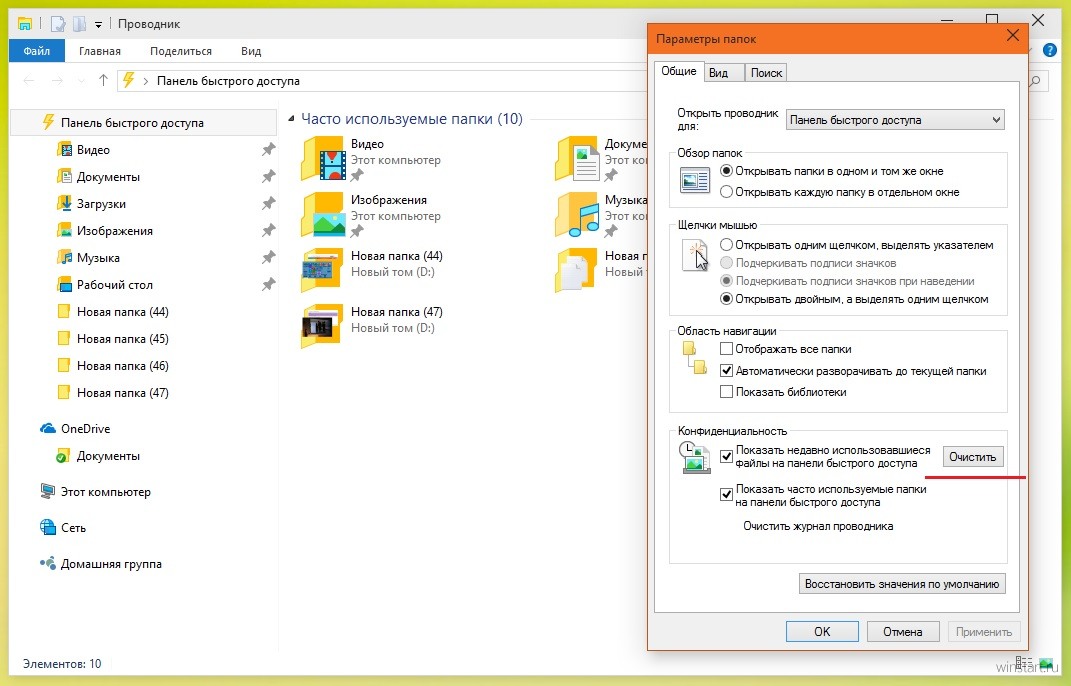1071x686 pixels.
Task: Click the Downloads folder icon in sidebar
Action: click(64, 204)
